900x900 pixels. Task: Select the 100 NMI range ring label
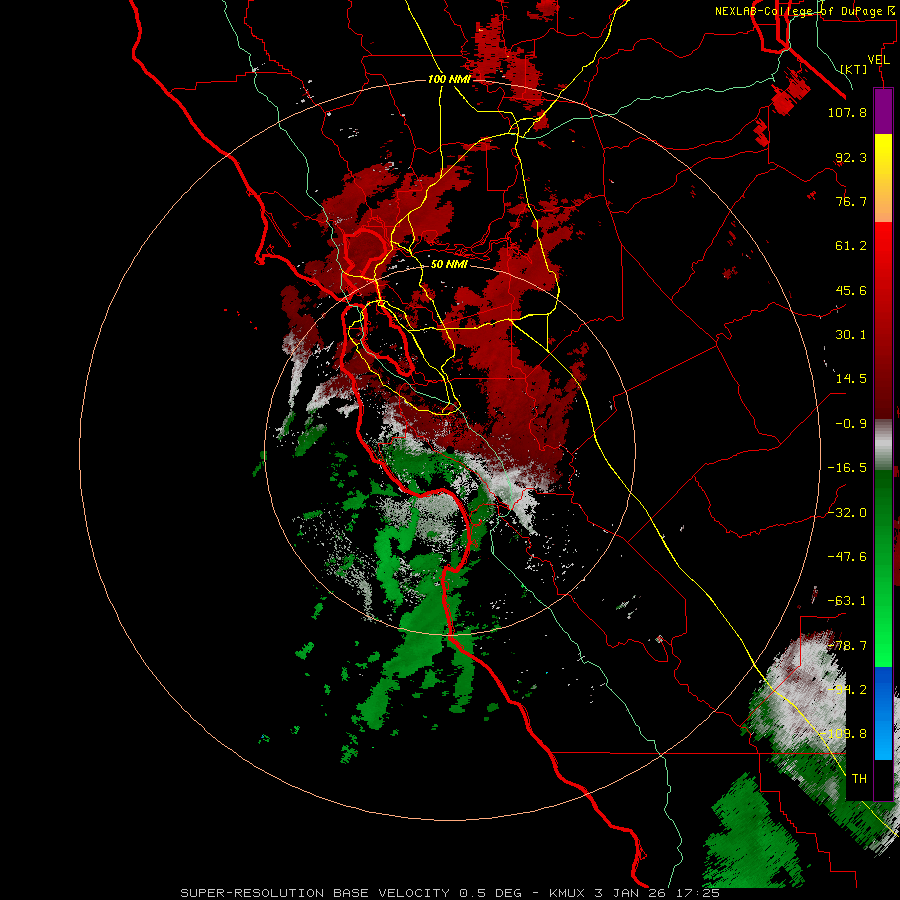(x=449, y=79)
